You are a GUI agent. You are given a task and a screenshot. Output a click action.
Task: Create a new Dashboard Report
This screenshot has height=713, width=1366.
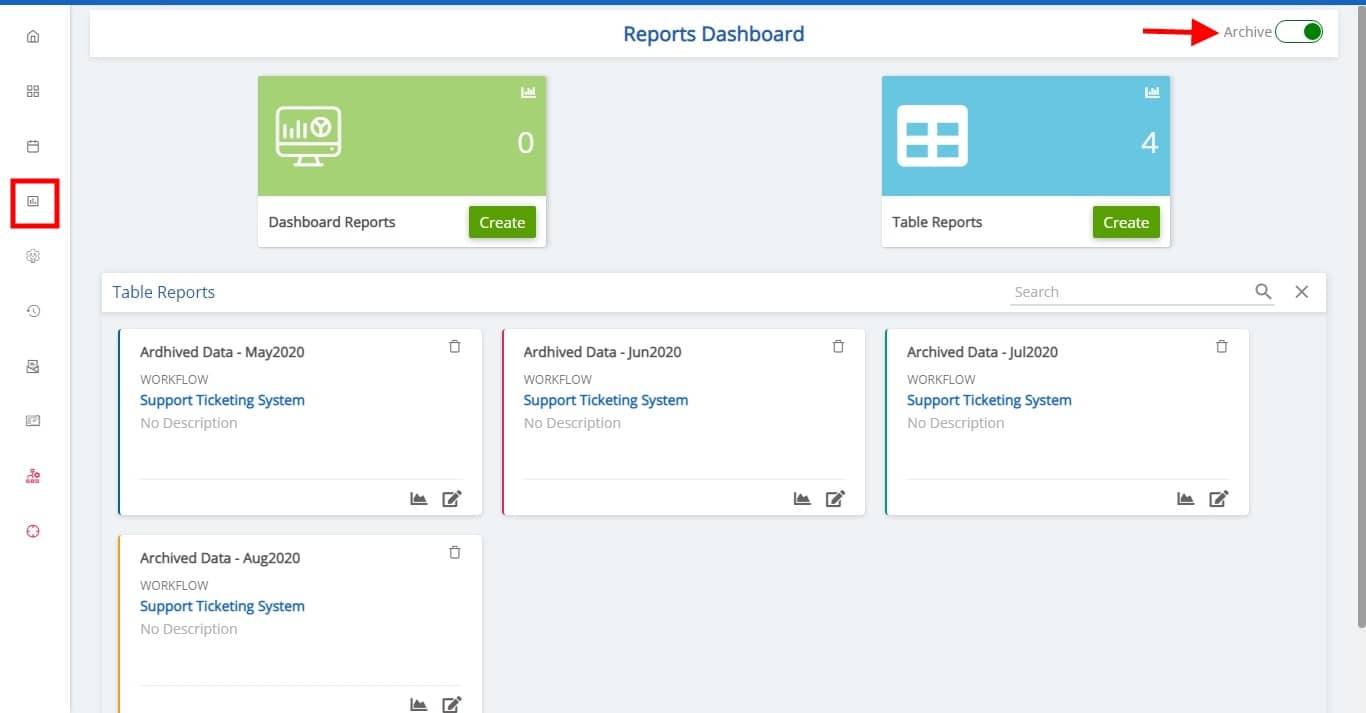[502, 222]
